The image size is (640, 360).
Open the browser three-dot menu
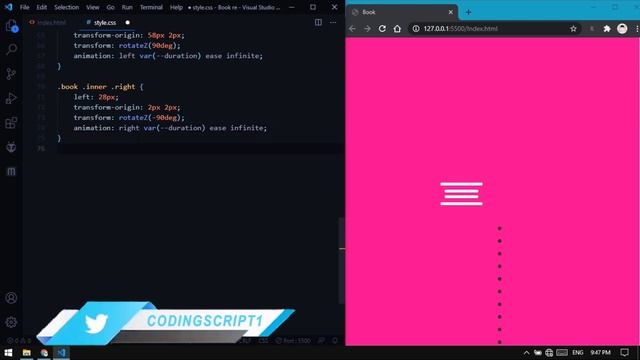pyautogui.click(x=637, y=29)
